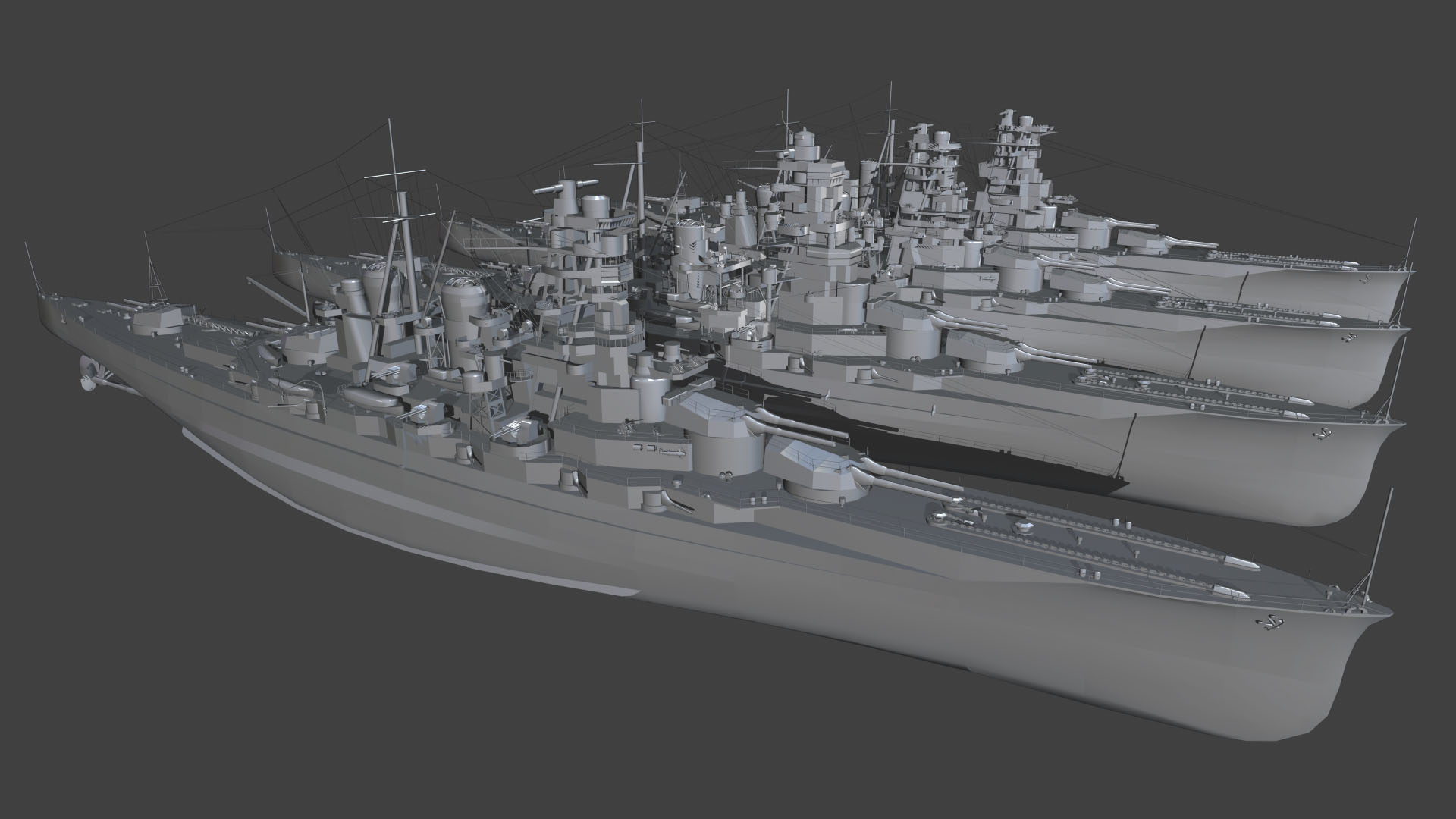Click the flagstaff at the nearest ship's stern

31,269
